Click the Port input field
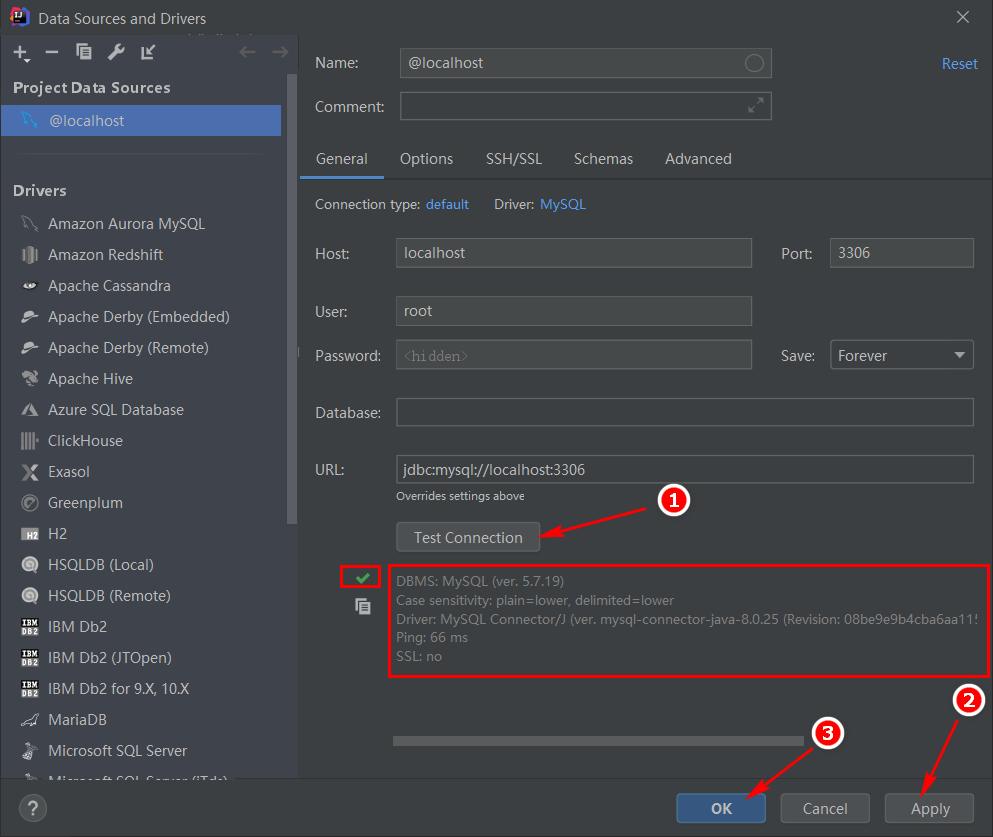This screenshot has height=837, width=993. coord(901,253)
